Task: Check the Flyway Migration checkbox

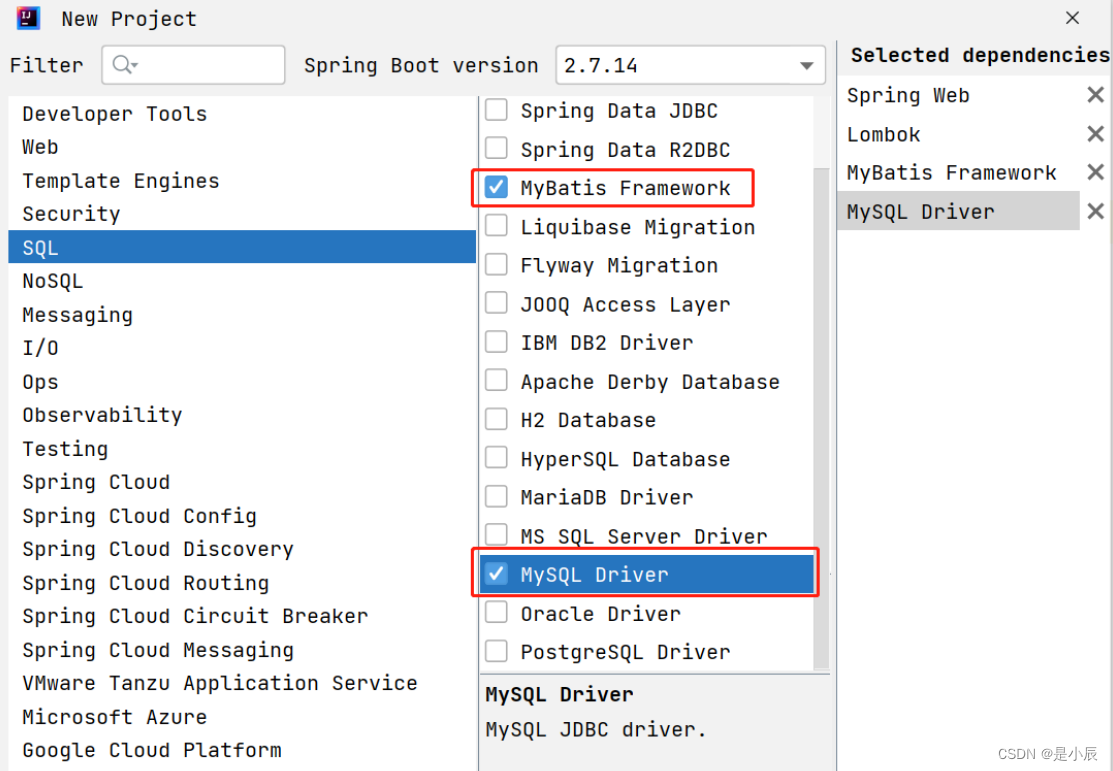Action: pyautogui.click(x=496, y=264)
